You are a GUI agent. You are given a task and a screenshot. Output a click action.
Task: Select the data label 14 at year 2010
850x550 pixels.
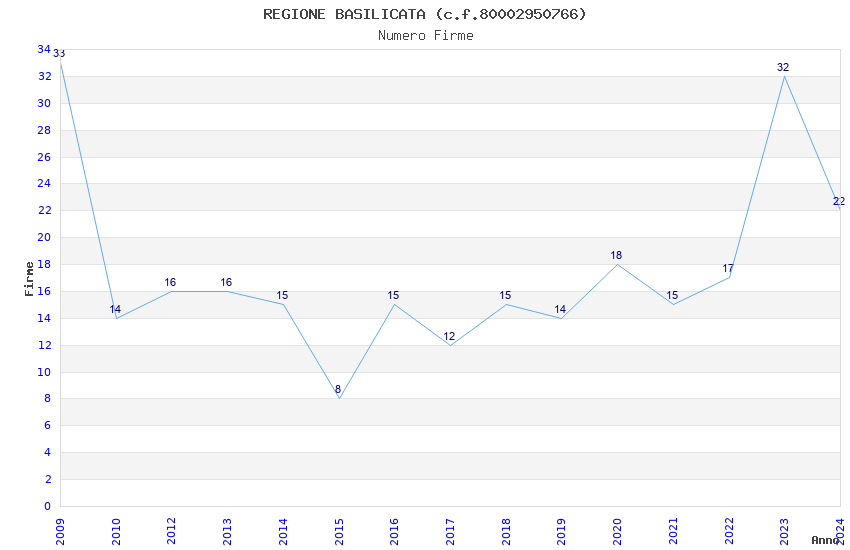point(115,309)
